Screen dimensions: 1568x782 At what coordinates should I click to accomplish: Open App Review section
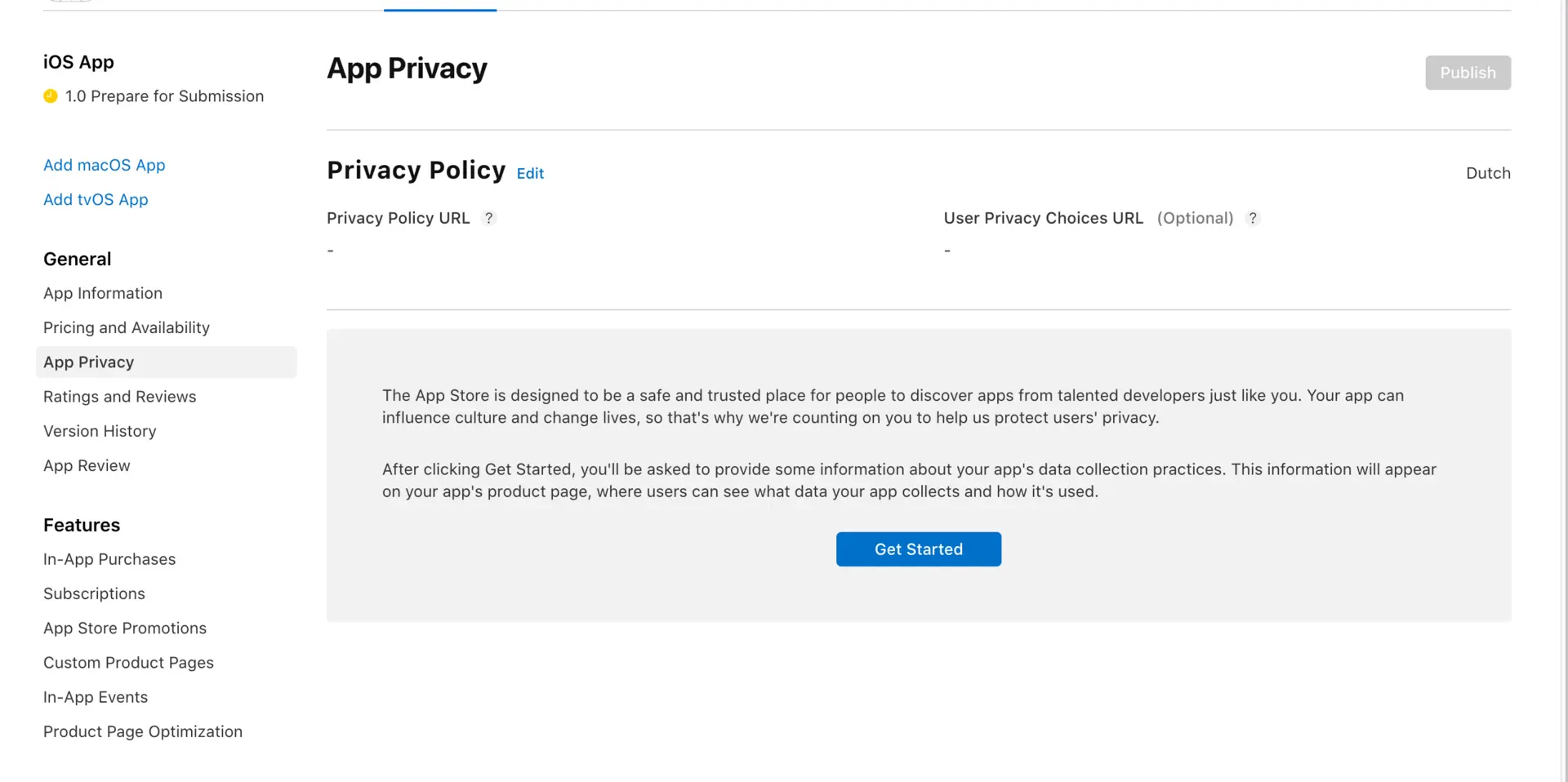[87, 465]
